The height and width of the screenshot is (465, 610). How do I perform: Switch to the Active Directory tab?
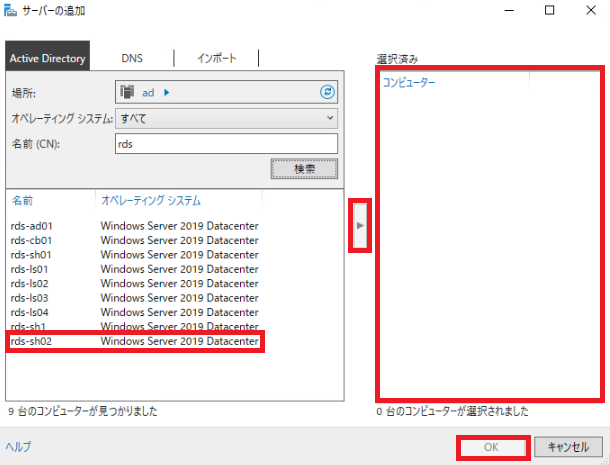(x=47, y=56)
